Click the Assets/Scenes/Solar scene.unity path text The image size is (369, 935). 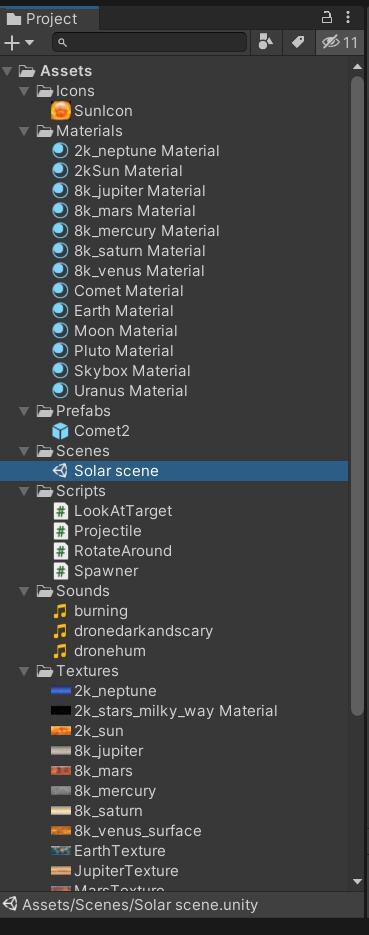pos(140,905)
